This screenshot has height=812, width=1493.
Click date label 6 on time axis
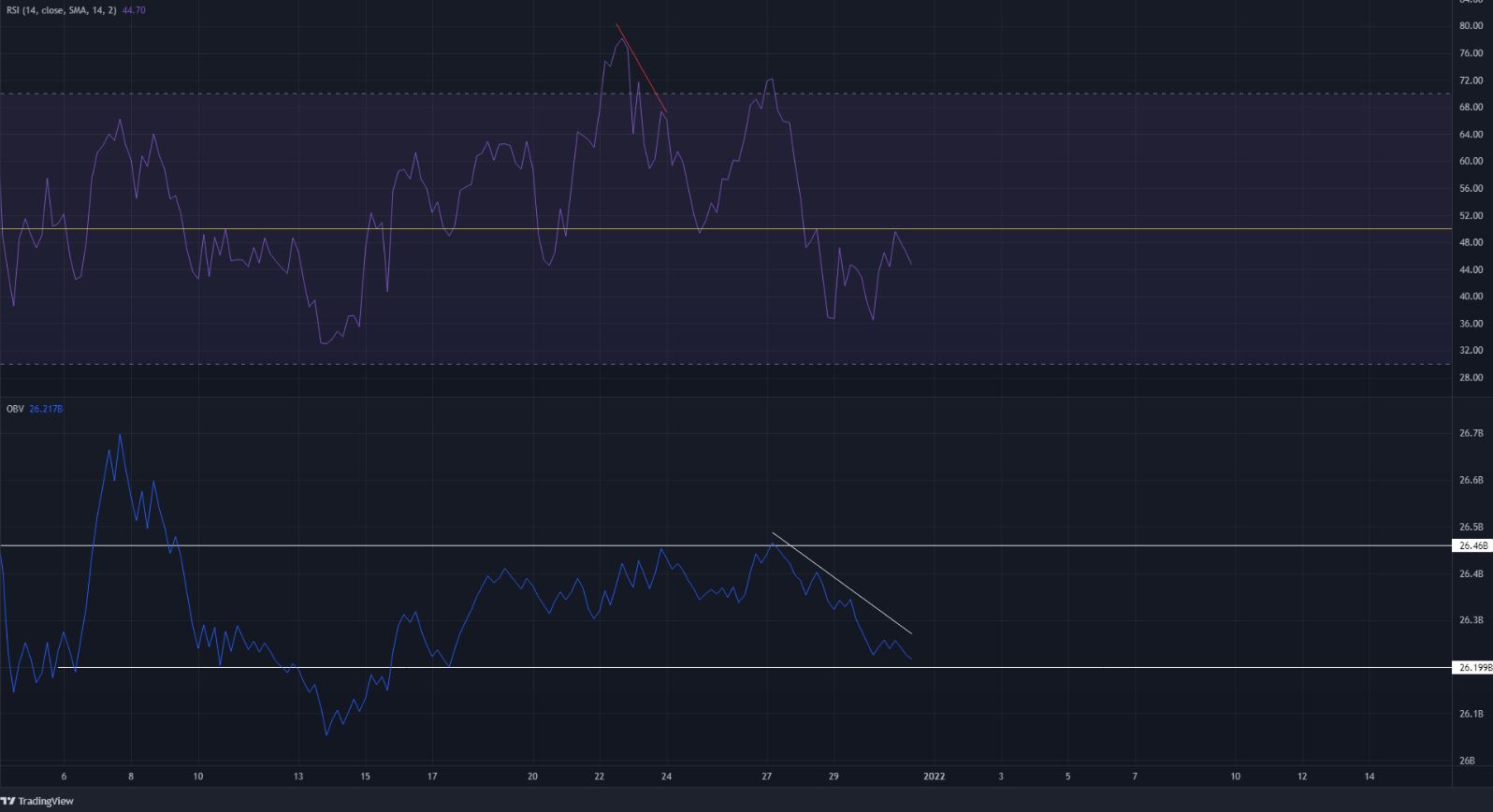pyautogui.click(x=64, y=776)
